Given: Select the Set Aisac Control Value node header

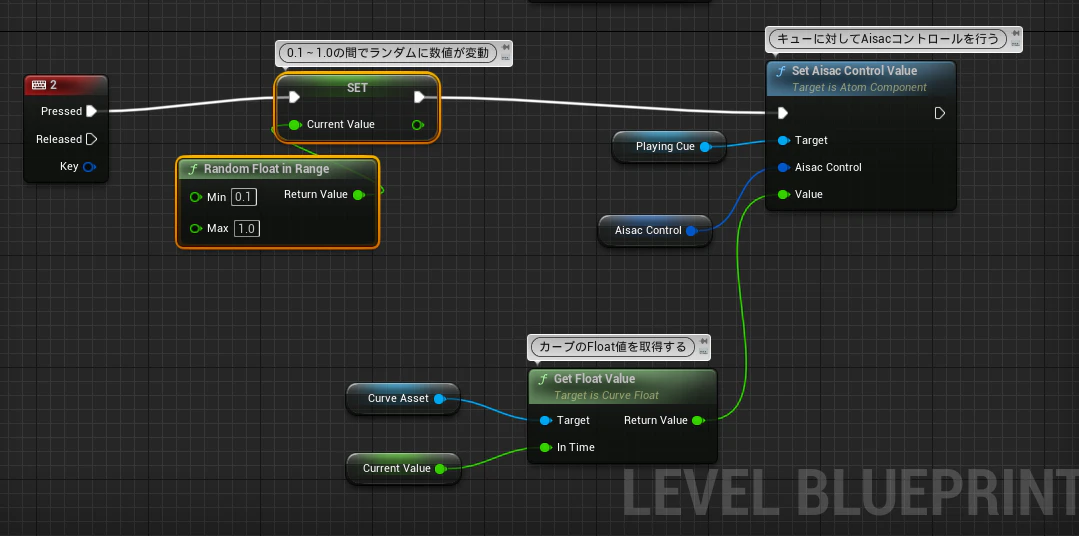Looking at the screenshot, I should (x=861, y=78).
